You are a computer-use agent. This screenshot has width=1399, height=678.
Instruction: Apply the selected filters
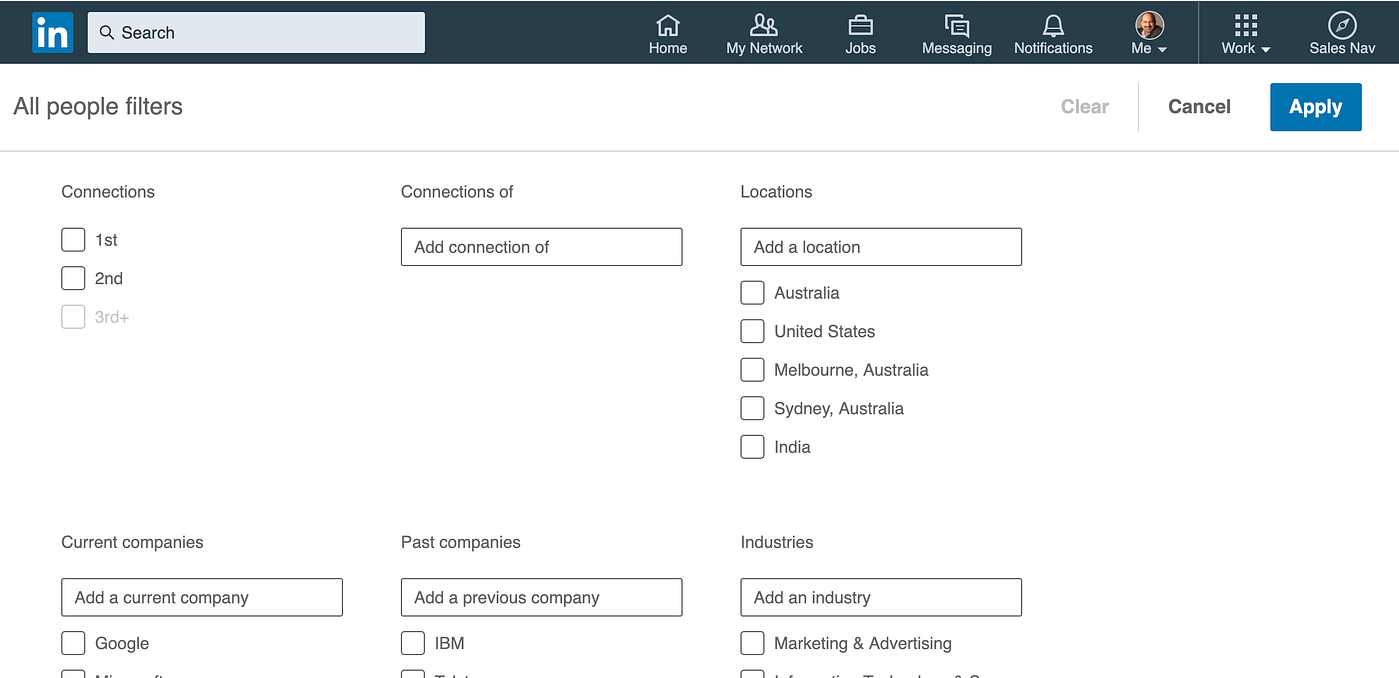(x=1315, y=107)
